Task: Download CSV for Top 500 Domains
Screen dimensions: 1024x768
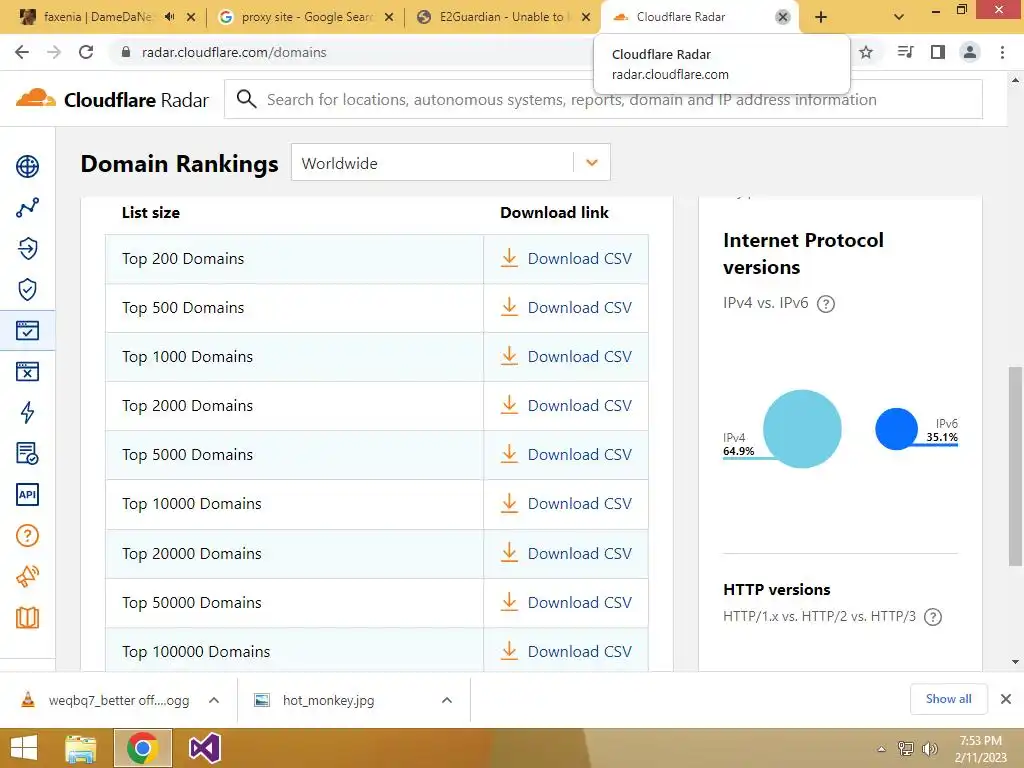Action: [566, 308]
